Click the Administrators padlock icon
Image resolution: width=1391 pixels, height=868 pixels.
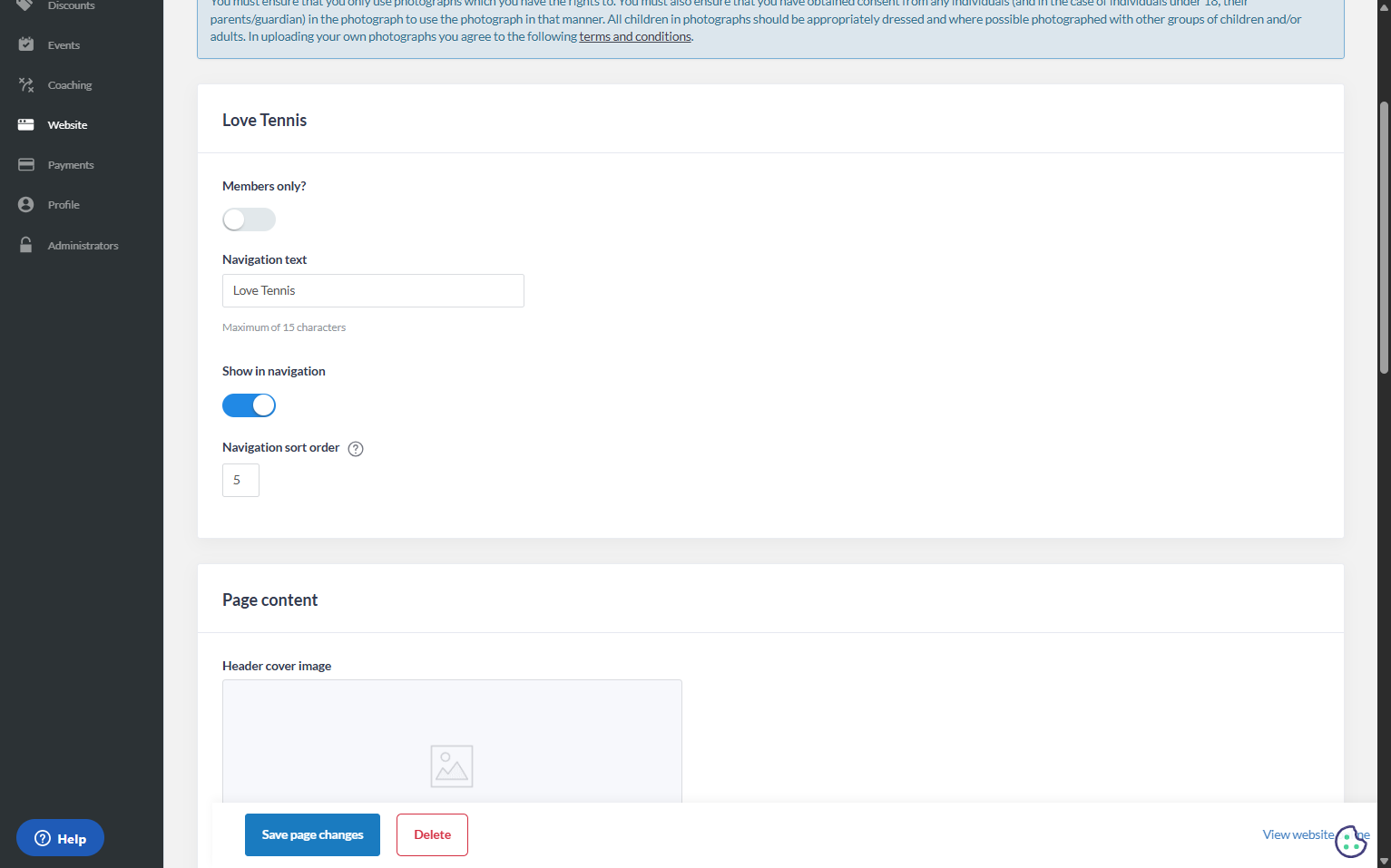(x=26, y=245)
